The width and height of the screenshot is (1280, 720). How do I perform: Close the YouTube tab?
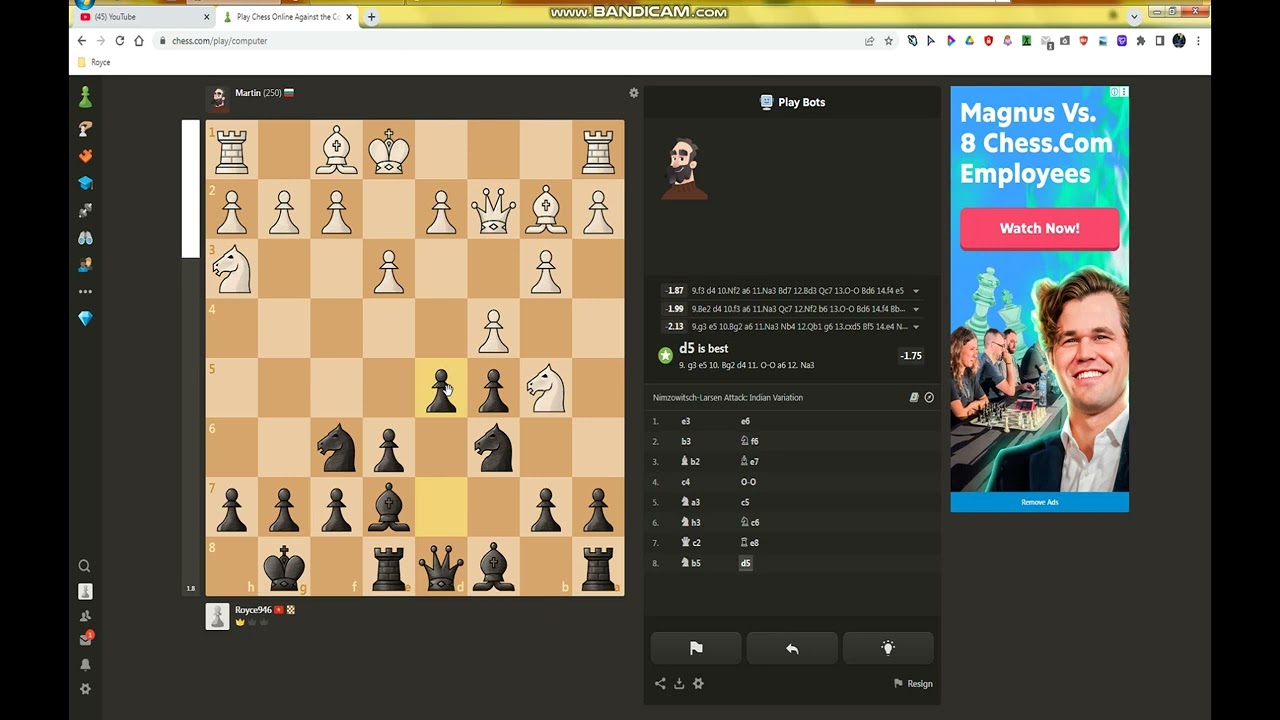[x=207, y=17]
